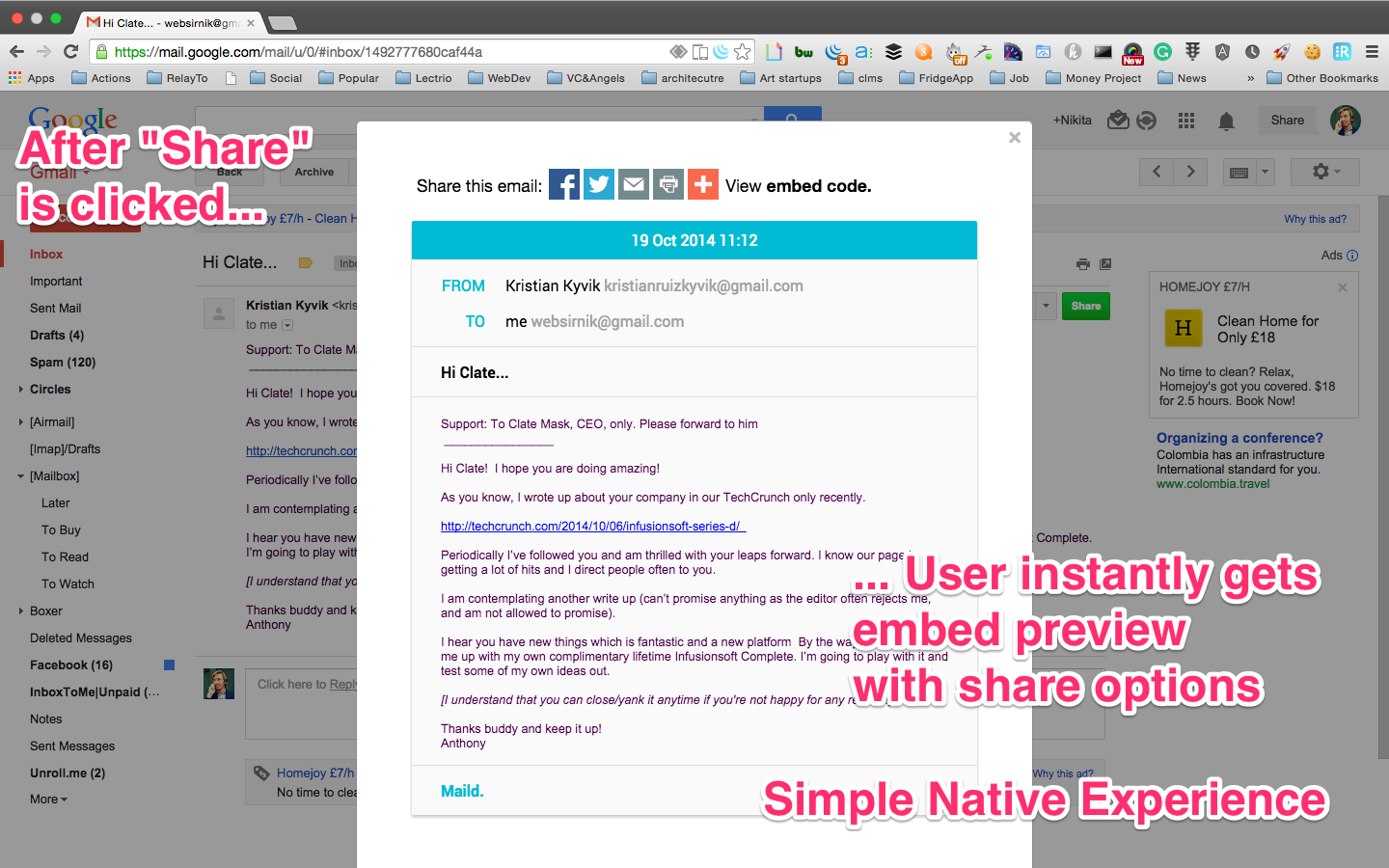This screenshot has height=868, width=1389.
Task: Reload page in browser toolbar
Action: [x=70, y=51]
